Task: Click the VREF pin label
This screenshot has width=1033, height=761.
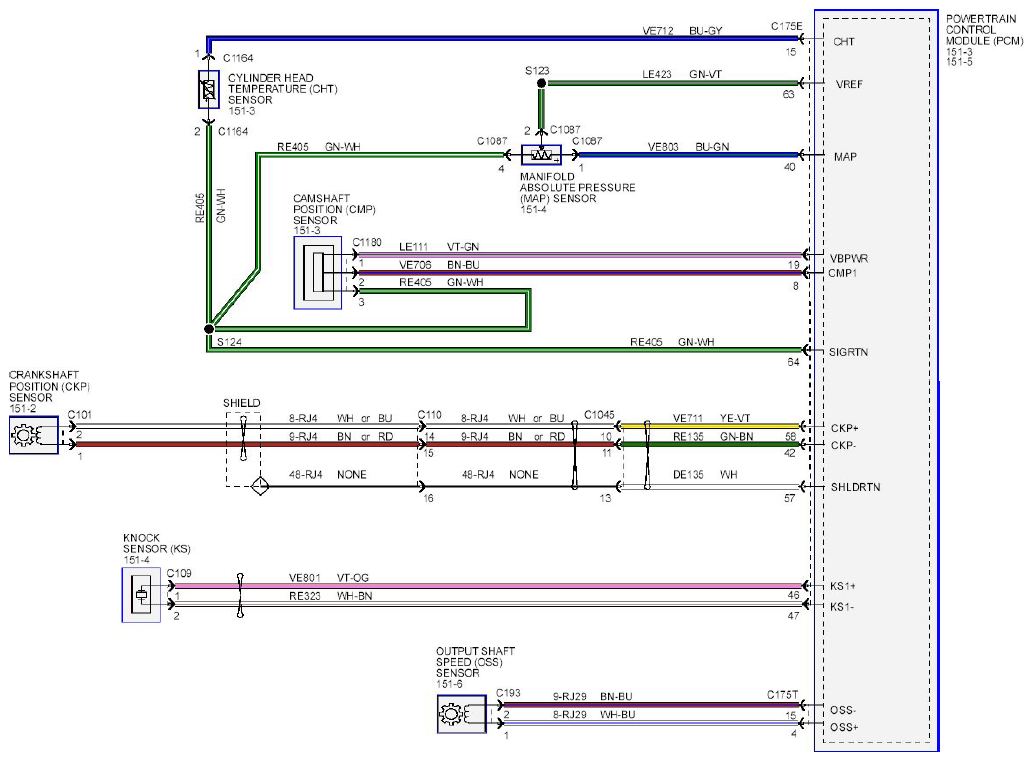Action: tap(849, 84)
